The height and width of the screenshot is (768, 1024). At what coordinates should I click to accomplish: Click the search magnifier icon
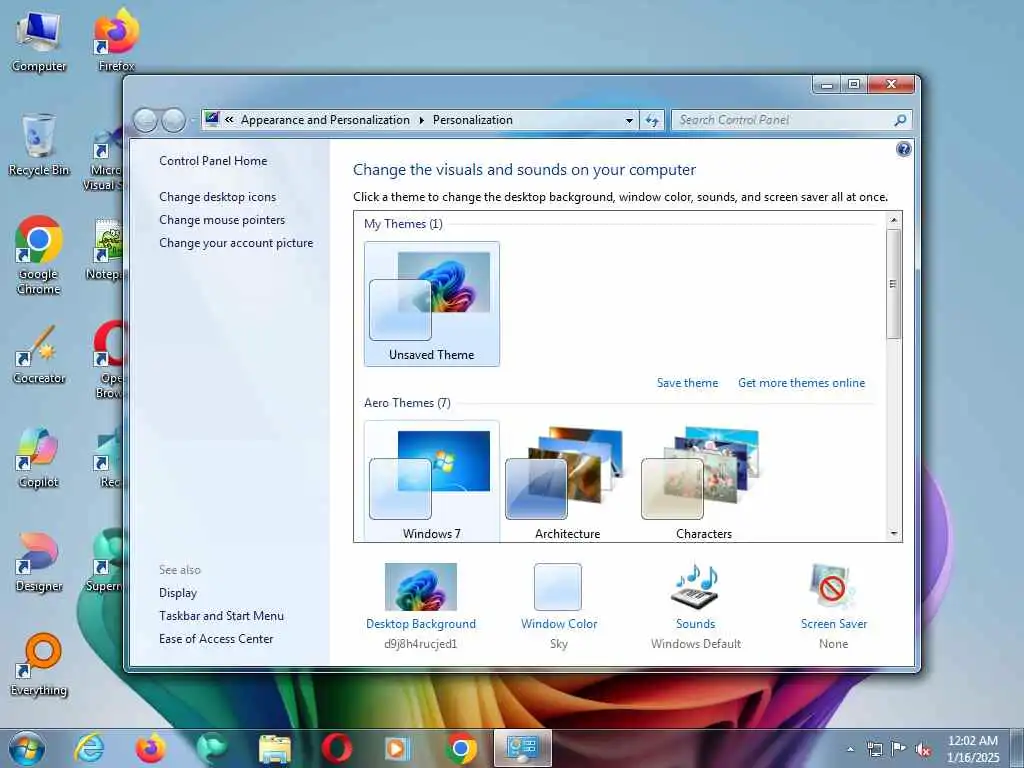(x=900, y=120)
